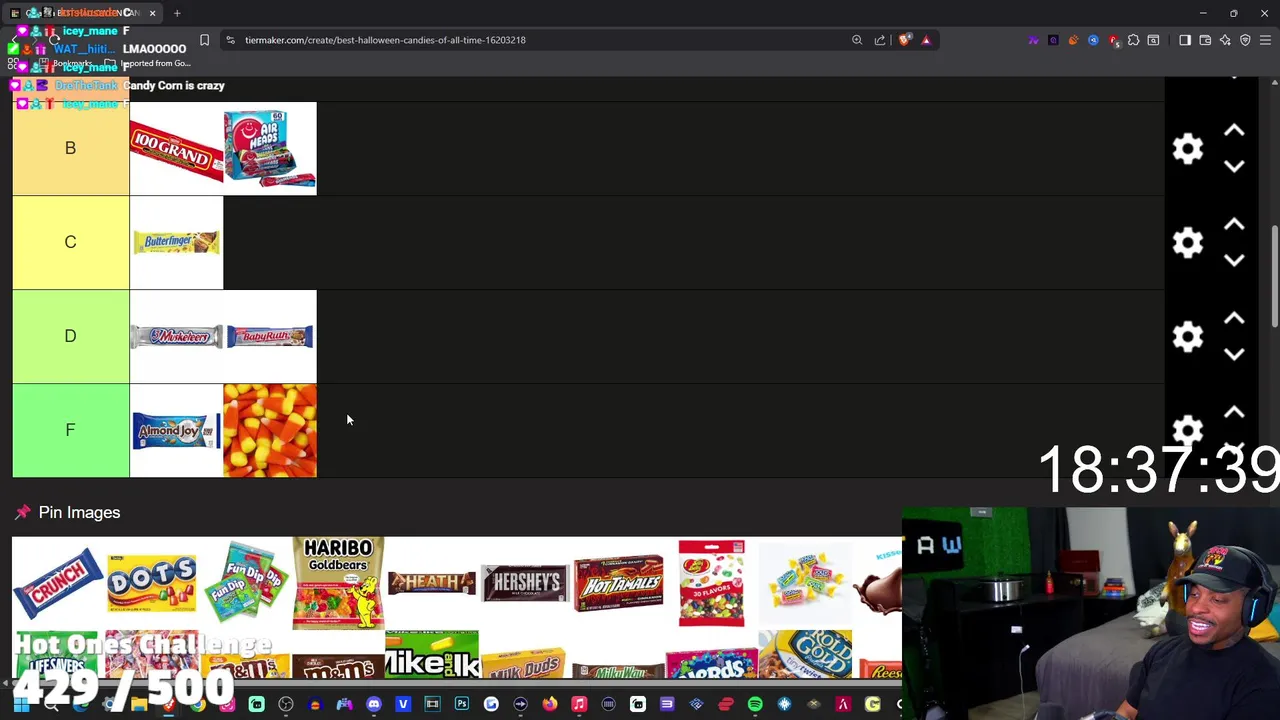The width and height of the screenshot is (1280, 720).
Task: Pick the Heath bar from the pool
Action: click(431, 583)
